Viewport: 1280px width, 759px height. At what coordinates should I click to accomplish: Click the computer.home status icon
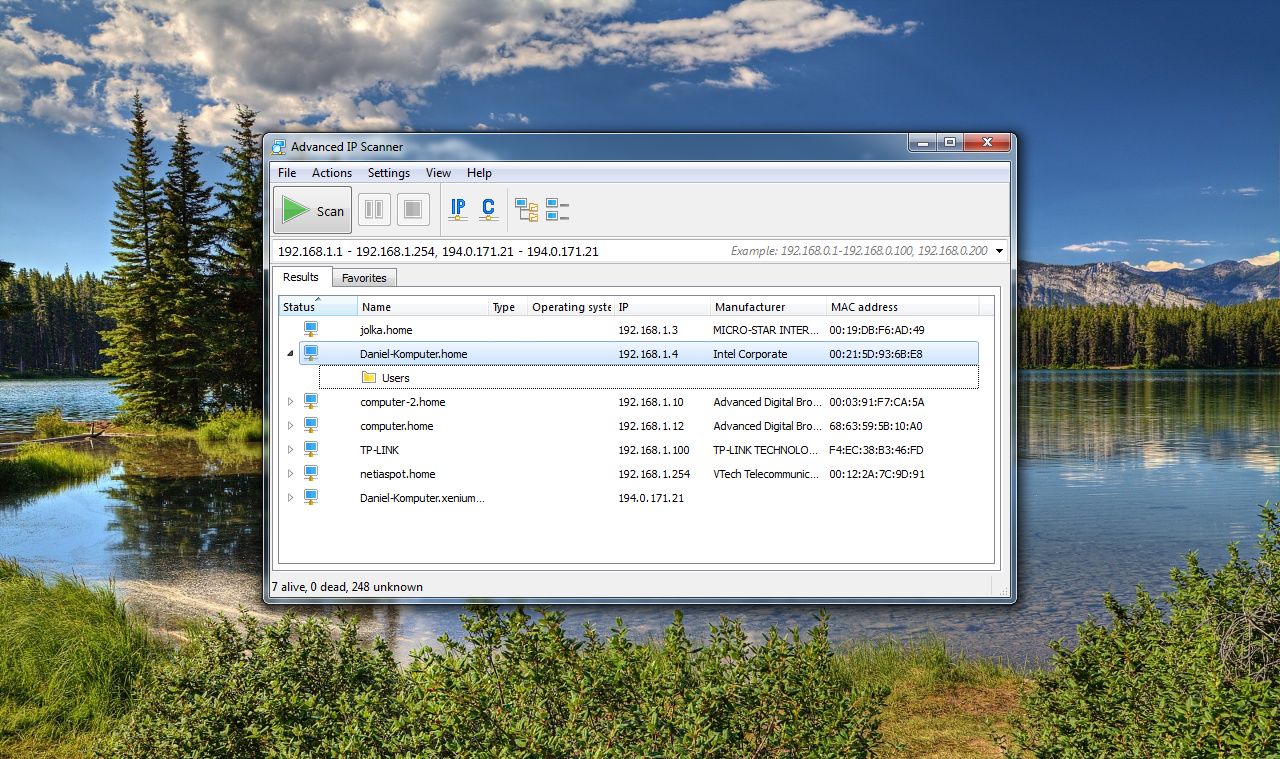tap(311, 425)
